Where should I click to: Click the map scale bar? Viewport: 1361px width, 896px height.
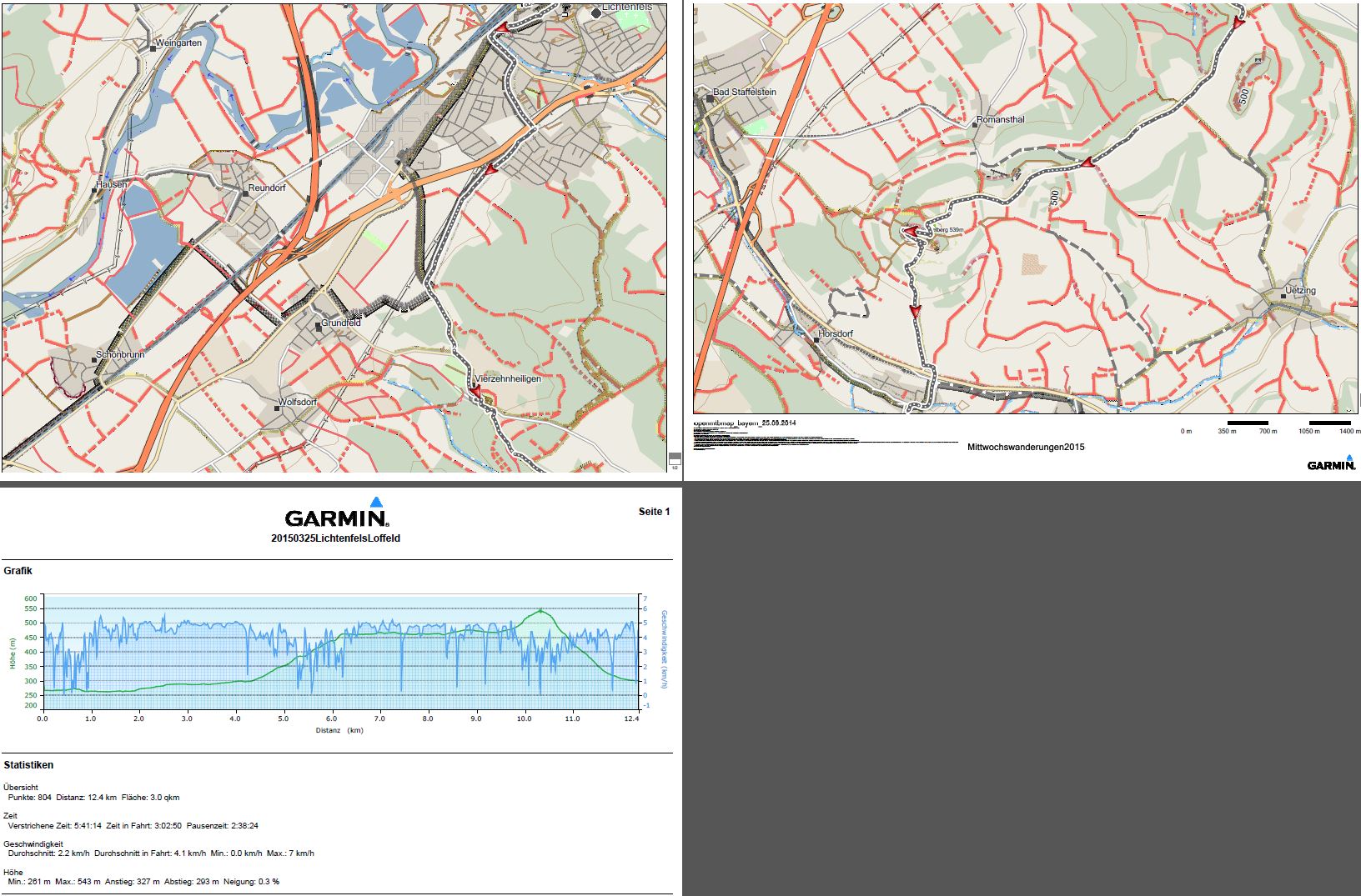click(x=1268, y=424)
